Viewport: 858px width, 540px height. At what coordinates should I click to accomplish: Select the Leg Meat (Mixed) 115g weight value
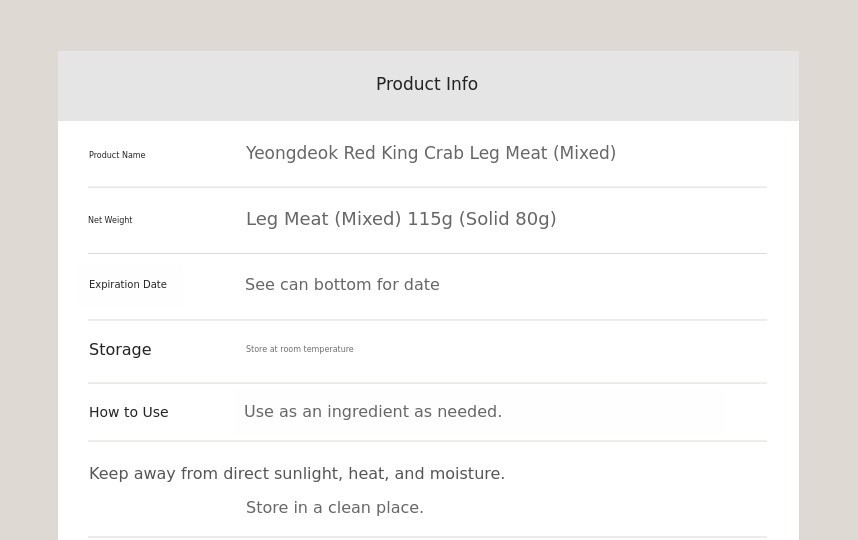(400, 219)
